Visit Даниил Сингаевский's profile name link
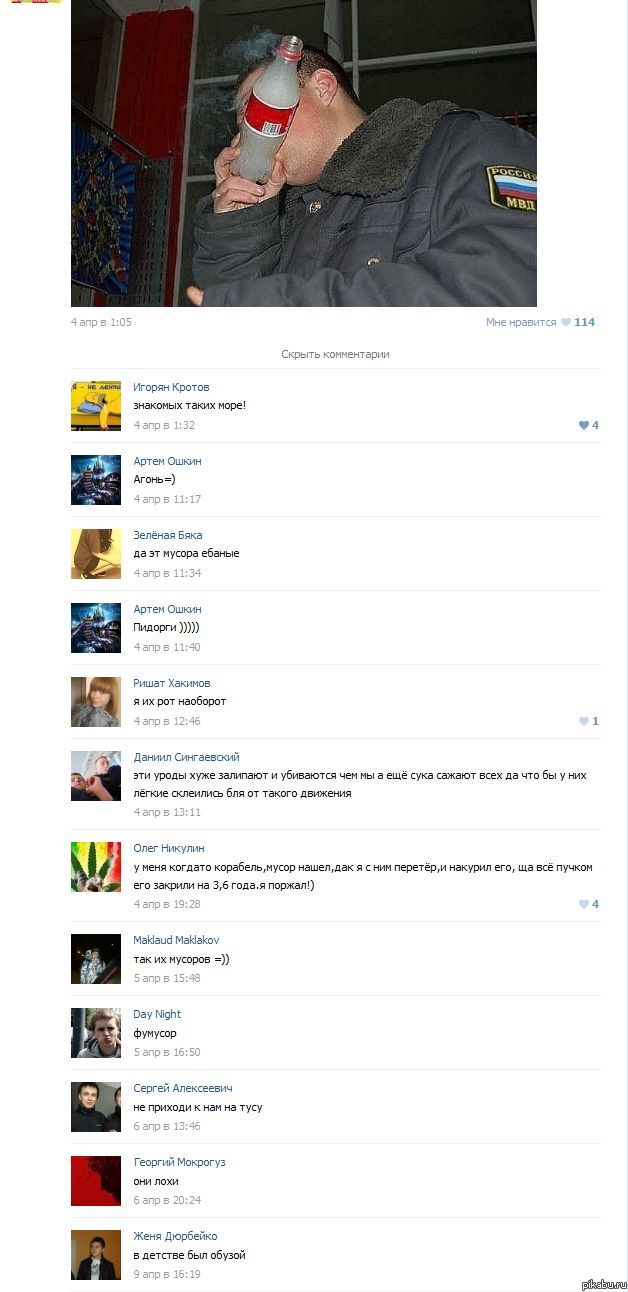This screenshot has width=628, height=1292. (186, 757)
